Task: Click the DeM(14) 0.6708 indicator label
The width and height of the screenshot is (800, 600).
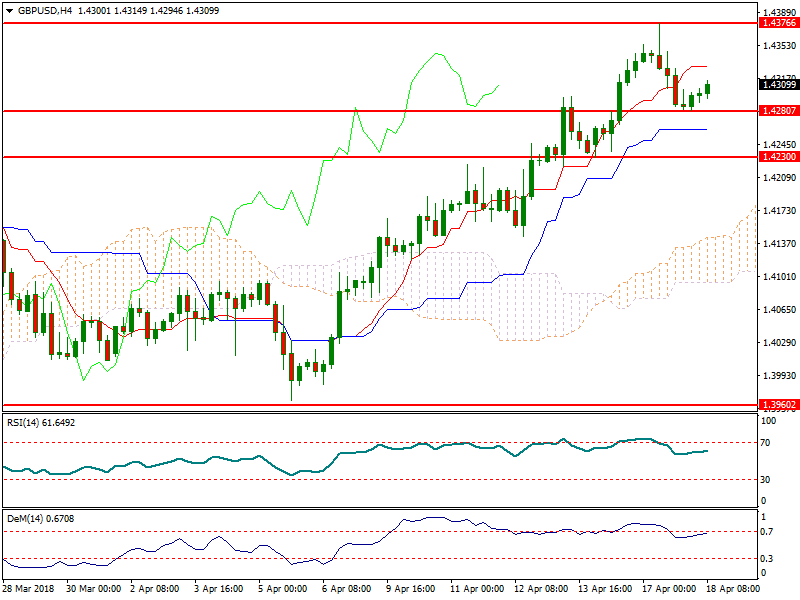Action: pos(41,518)
